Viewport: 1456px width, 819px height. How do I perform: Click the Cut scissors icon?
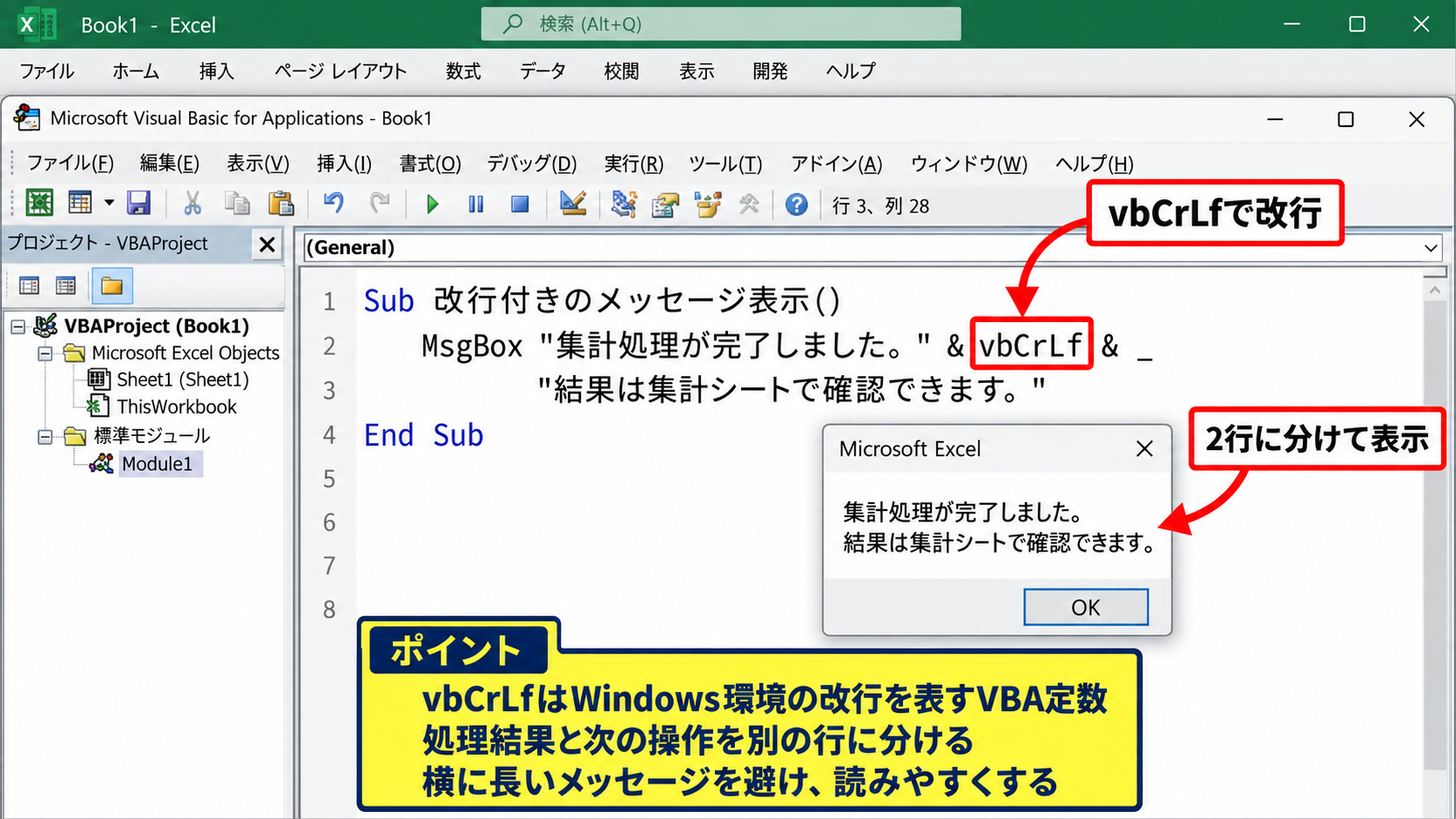(192, 204)
